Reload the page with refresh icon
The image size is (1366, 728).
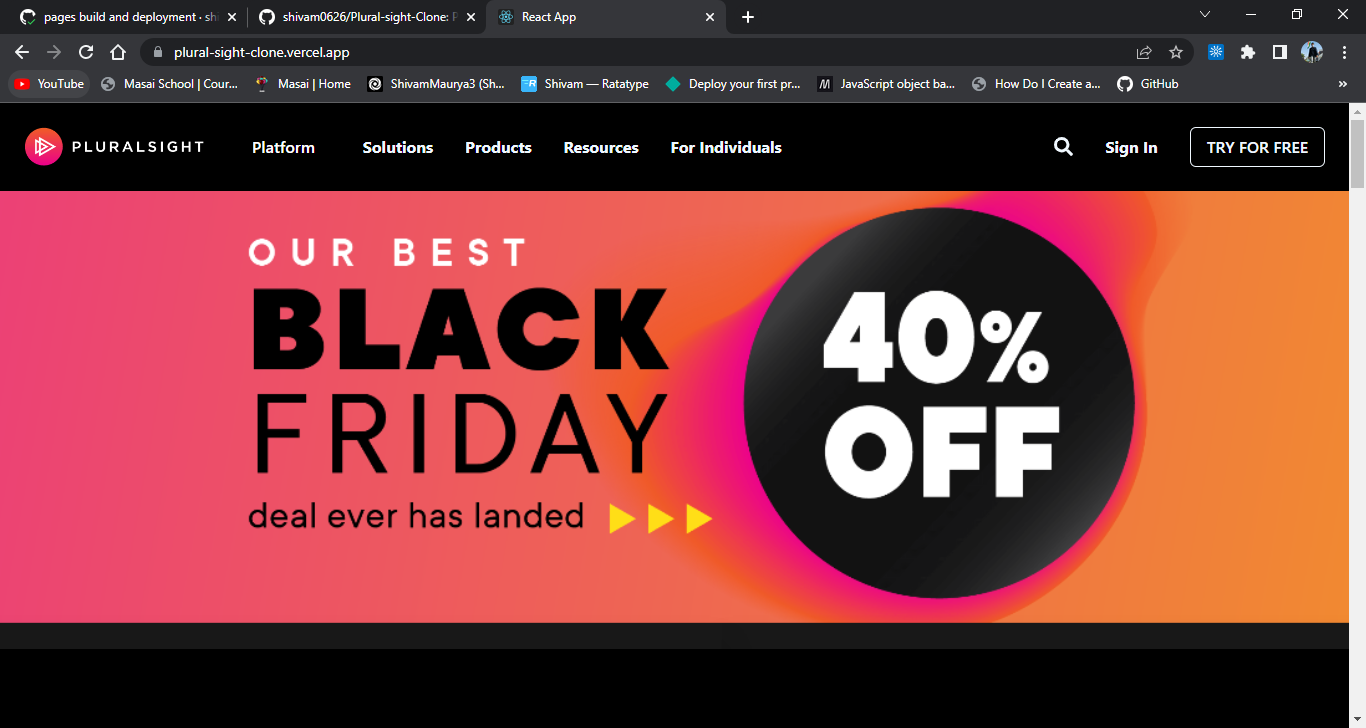click(86, 52)
